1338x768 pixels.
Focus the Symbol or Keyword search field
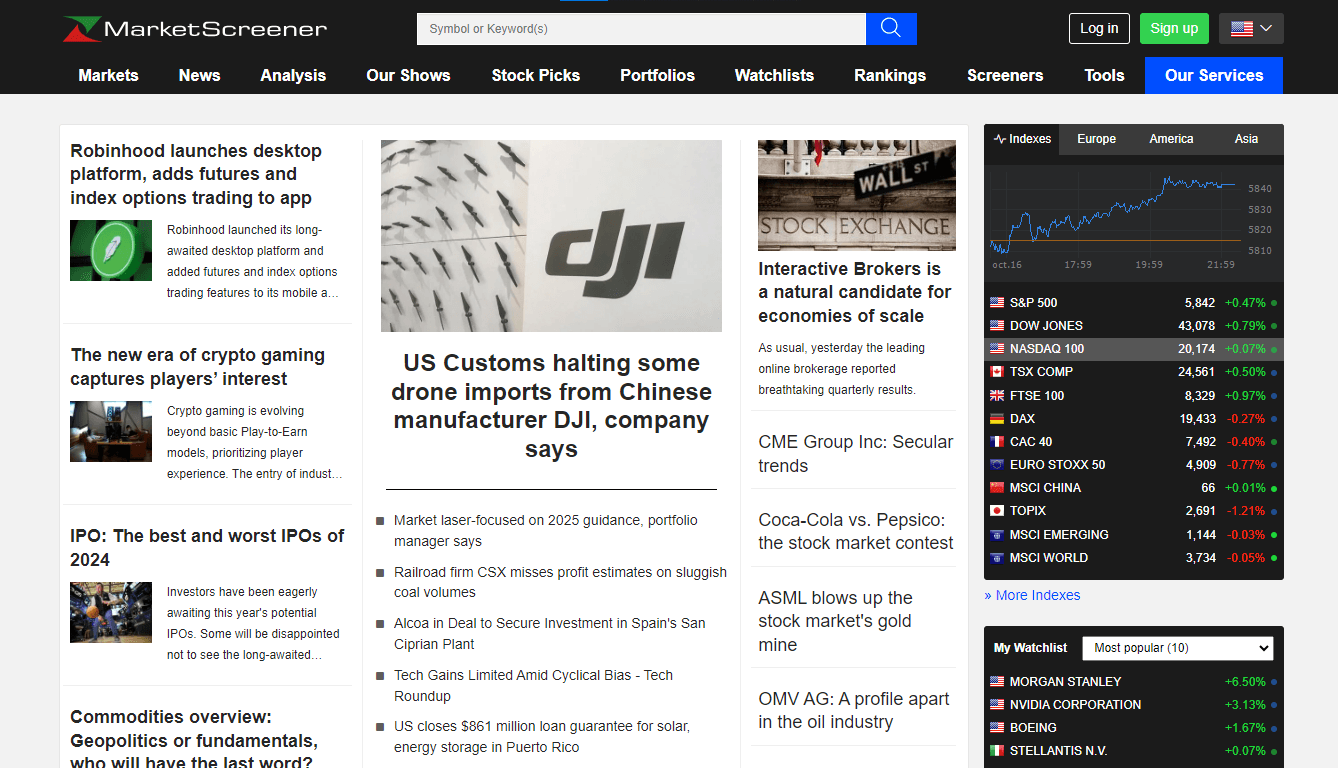641,29
